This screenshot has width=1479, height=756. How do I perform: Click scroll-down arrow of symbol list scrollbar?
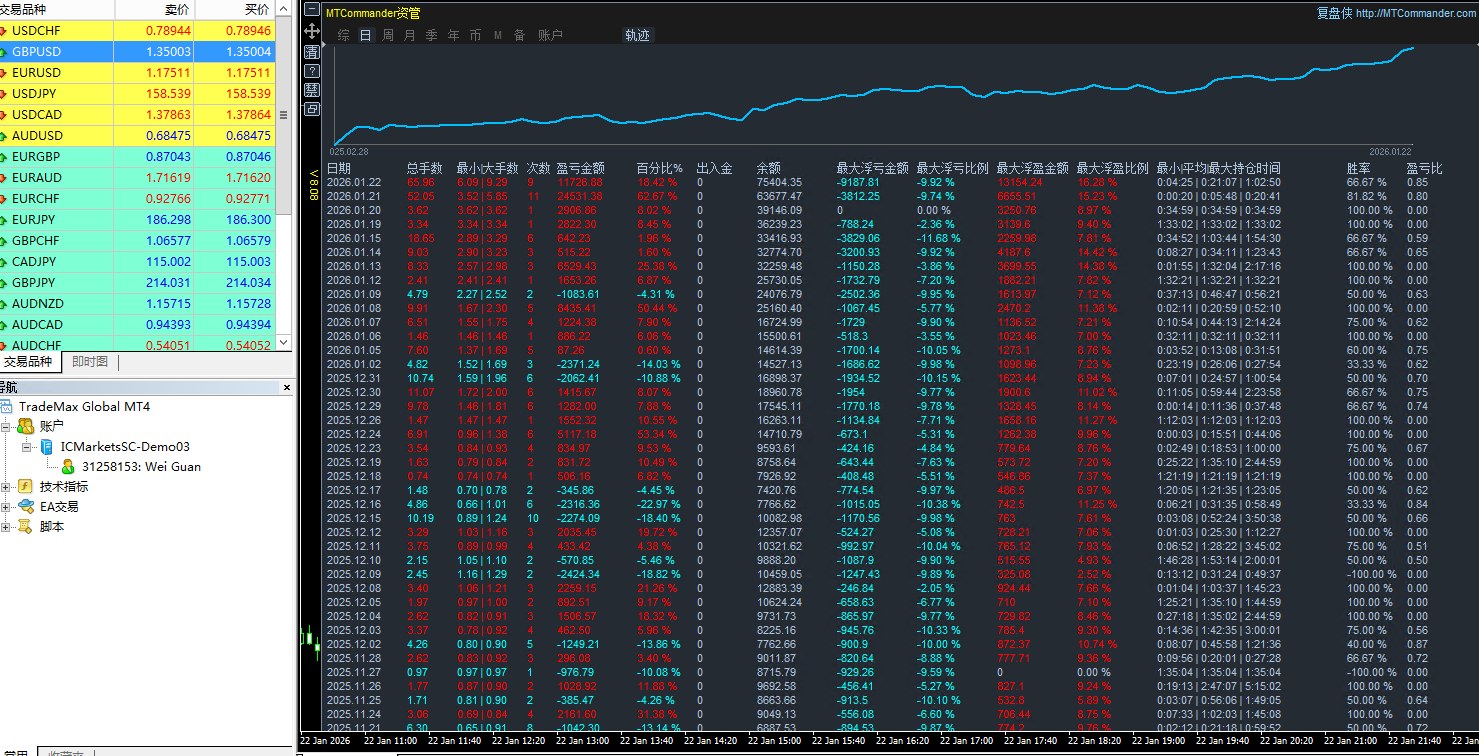pyautogui.click(x=283, y=342)
